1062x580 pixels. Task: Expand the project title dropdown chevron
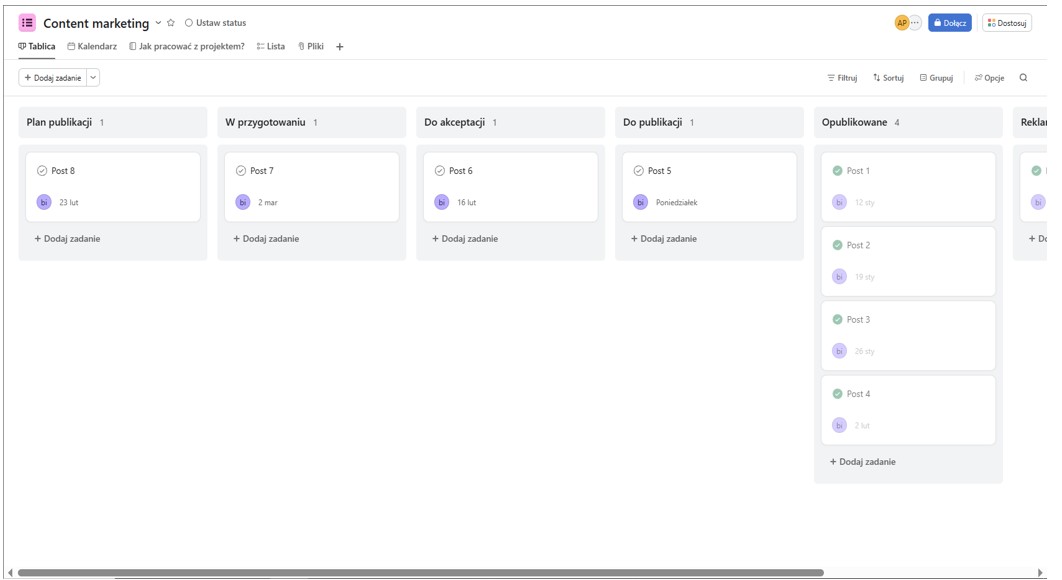[158, 23]
